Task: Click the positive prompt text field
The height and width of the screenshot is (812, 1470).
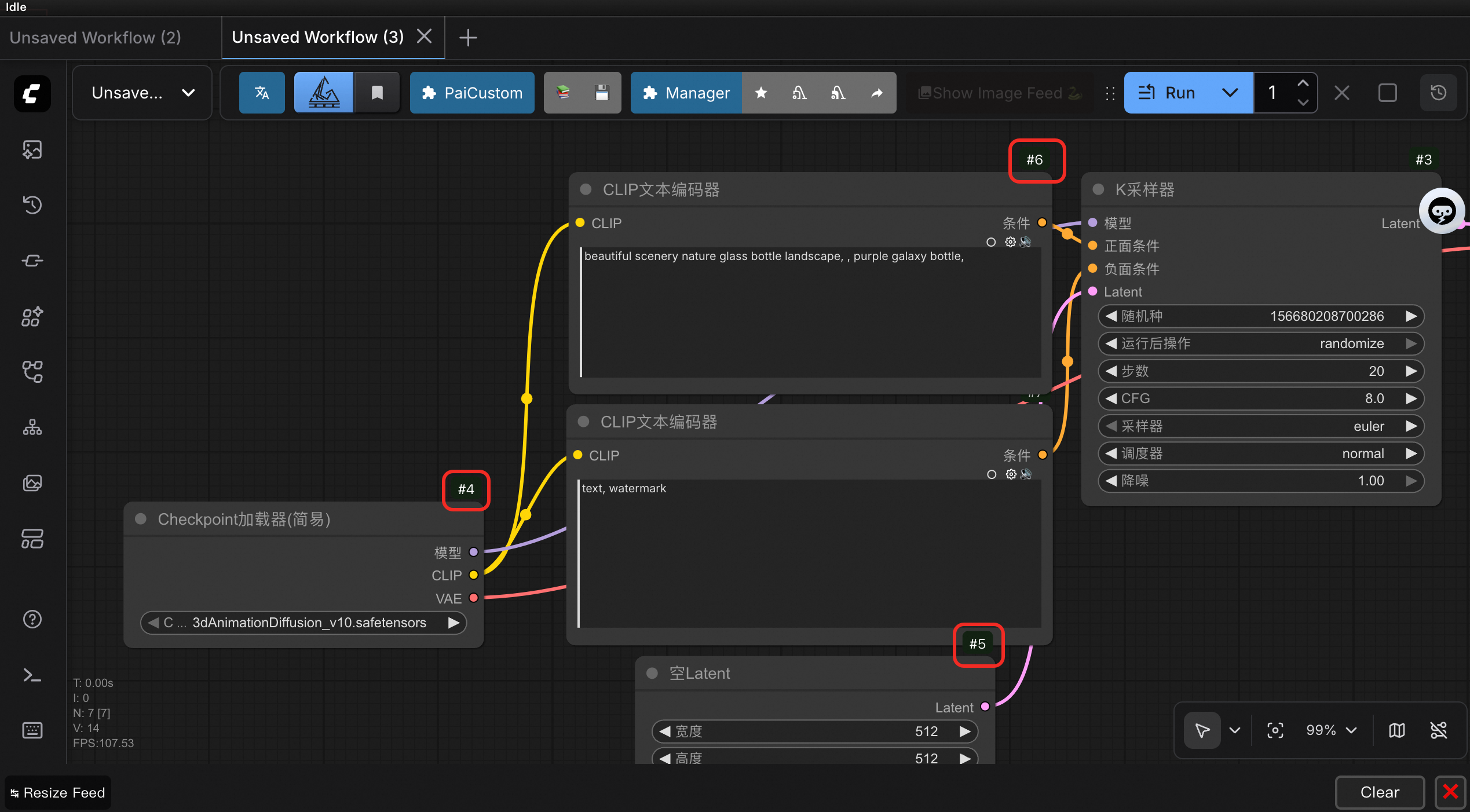Action: (x=810, y=313)
